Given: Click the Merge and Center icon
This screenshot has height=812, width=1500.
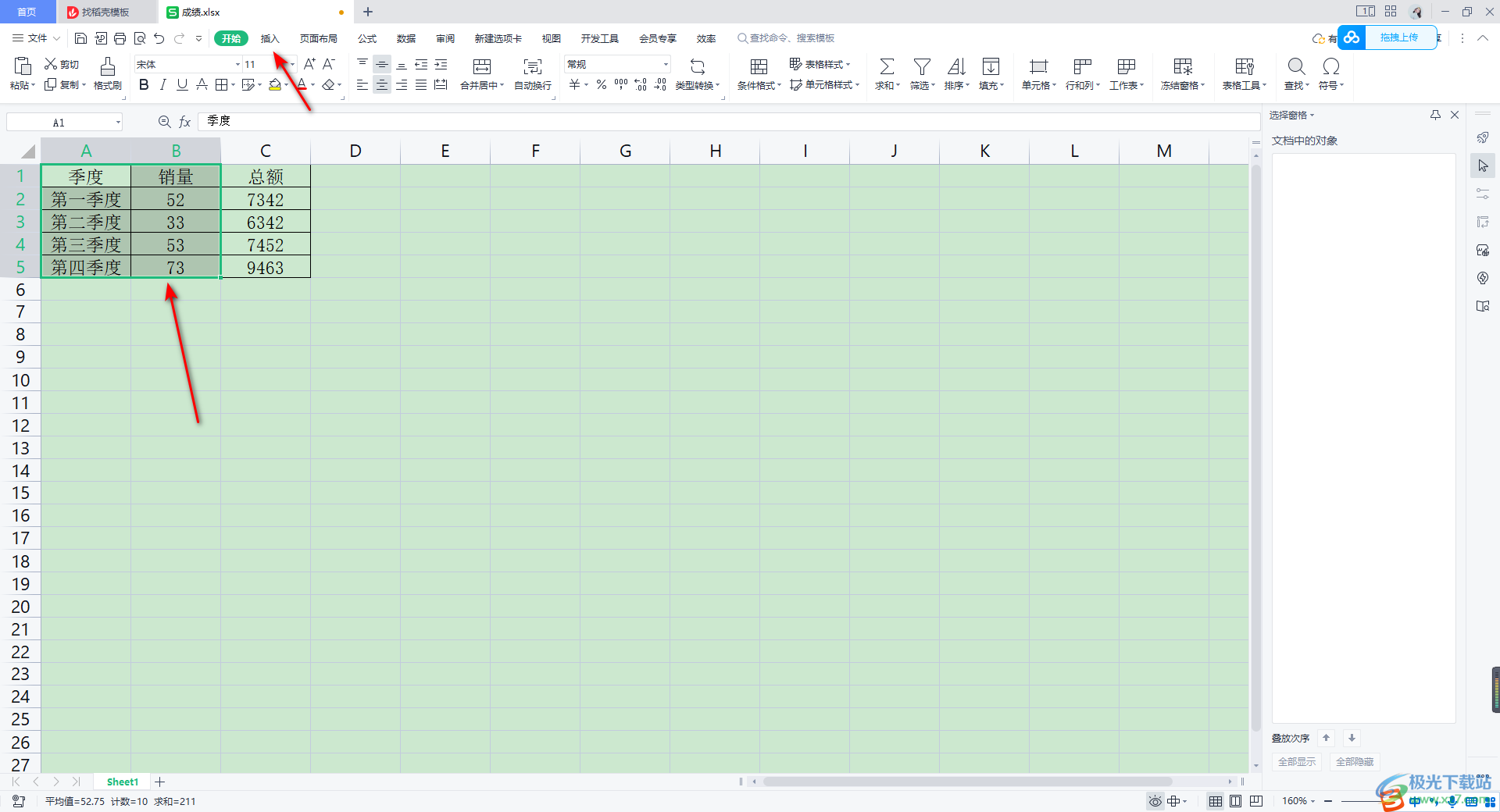Looking at the screenshot, I should [482, 66].
